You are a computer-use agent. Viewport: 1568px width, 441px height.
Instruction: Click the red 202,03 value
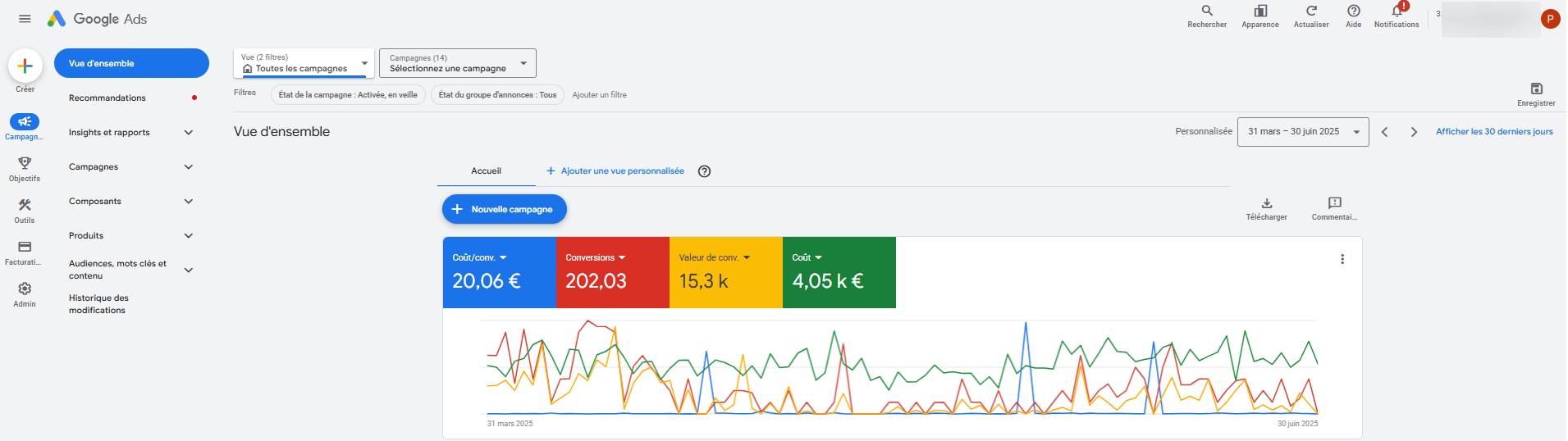click(x=596, y=281)
